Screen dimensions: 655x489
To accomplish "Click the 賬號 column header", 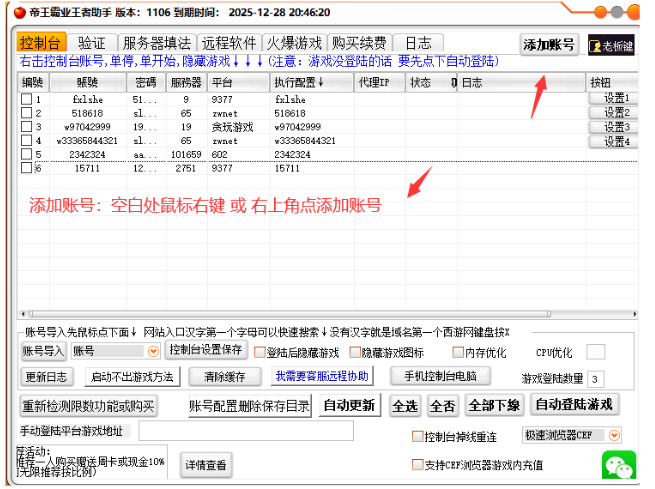I will point(88,82).
